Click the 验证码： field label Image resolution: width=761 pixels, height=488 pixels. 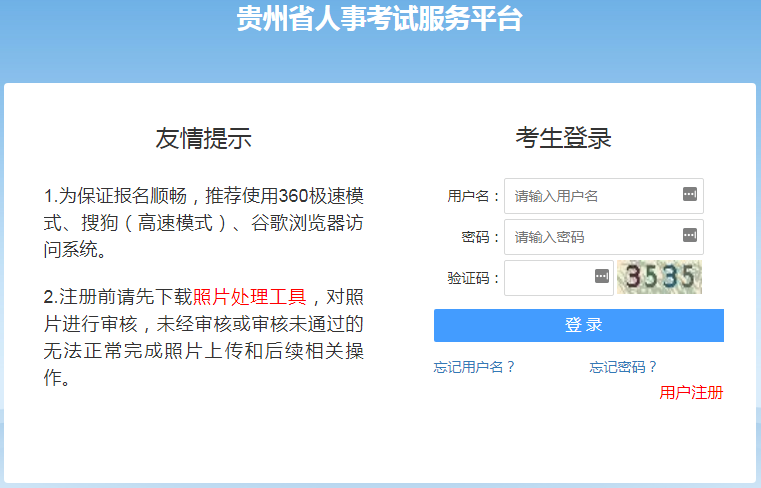[x=473, y=278]
